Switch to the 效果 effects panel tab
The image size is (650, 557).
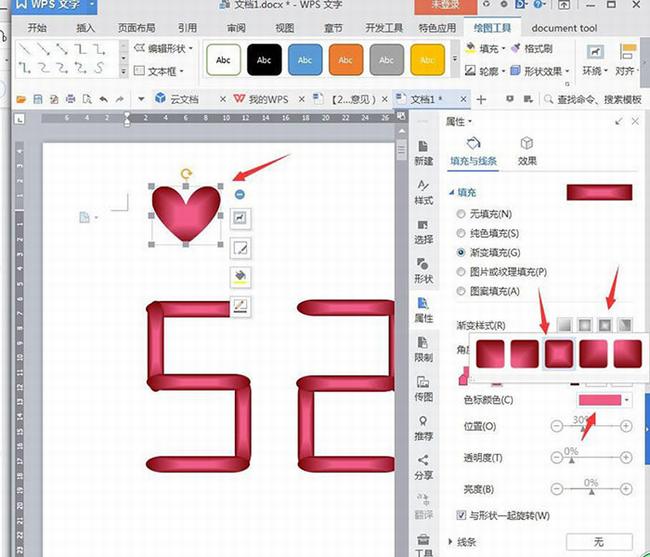pos(527,152)
